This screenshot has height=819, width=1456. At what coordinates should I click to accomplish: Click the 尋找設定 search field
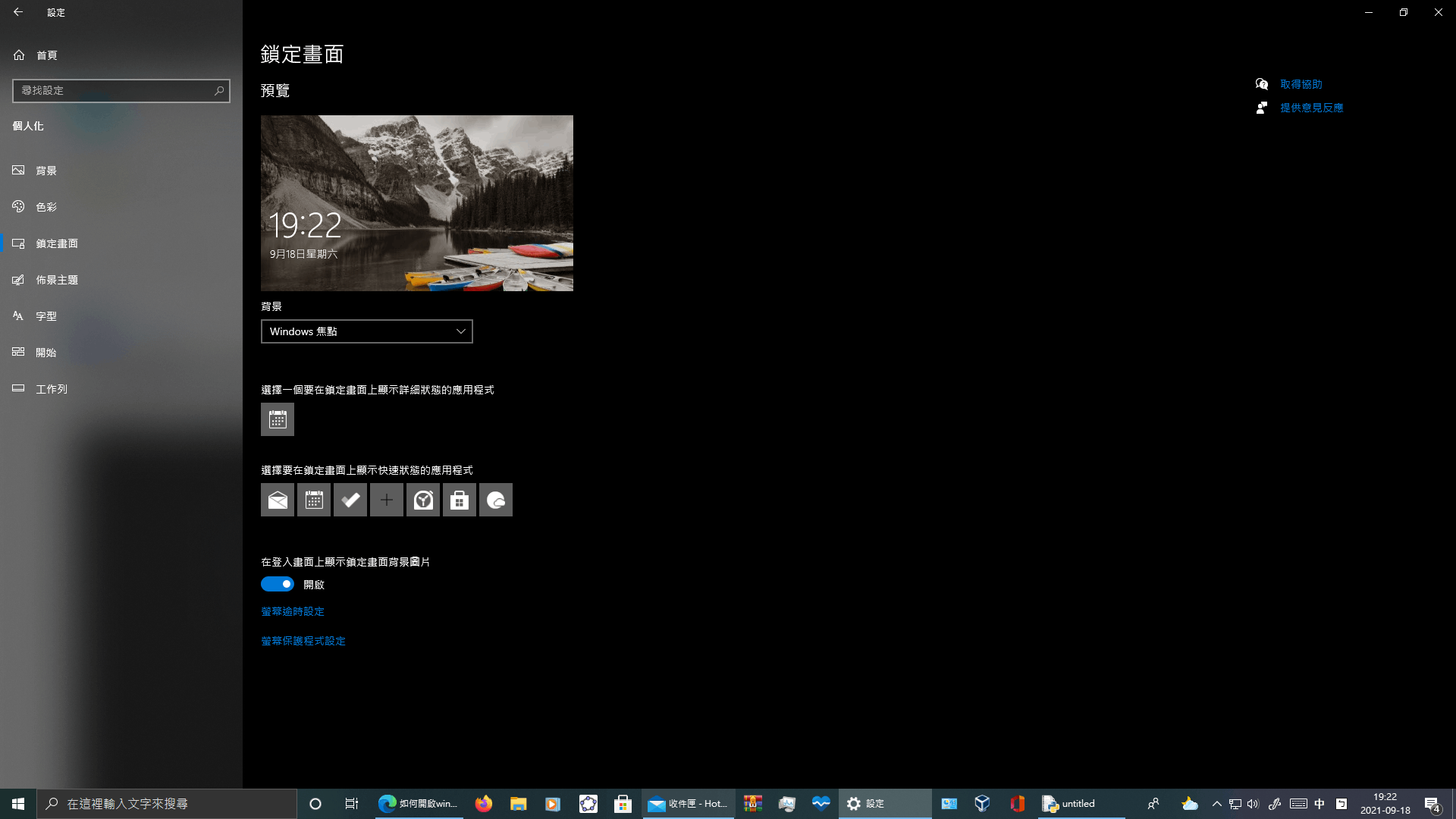(114, 91)
